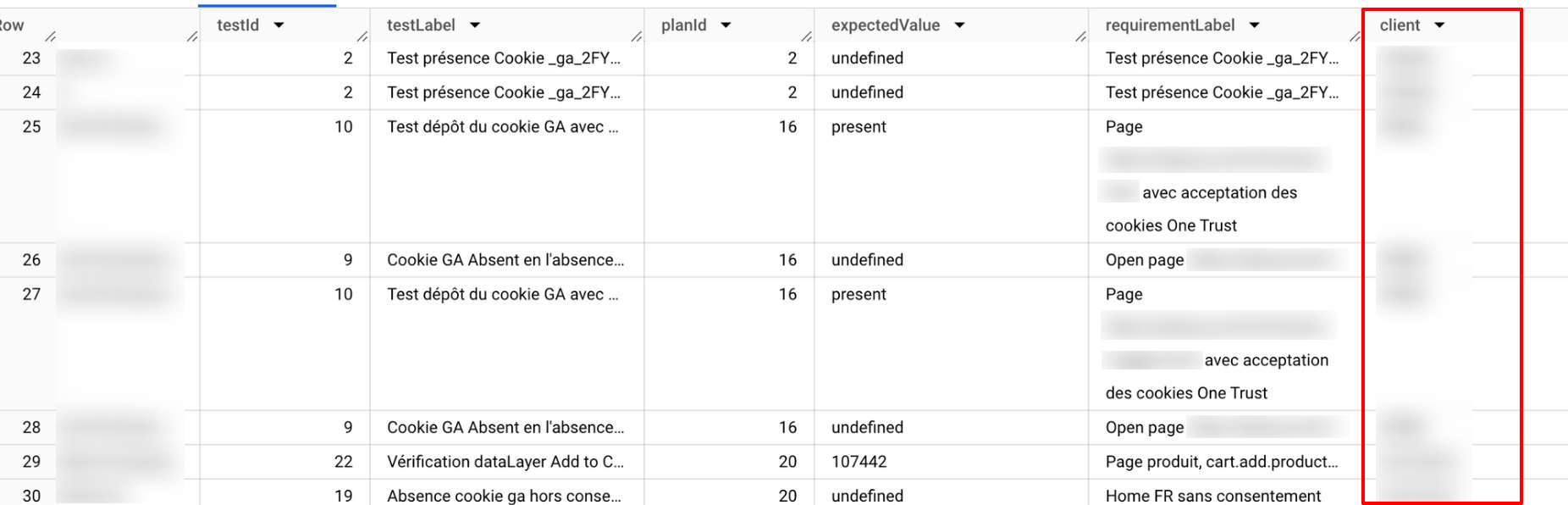Open the testLabel column dropdown arrow

[475, 25]
